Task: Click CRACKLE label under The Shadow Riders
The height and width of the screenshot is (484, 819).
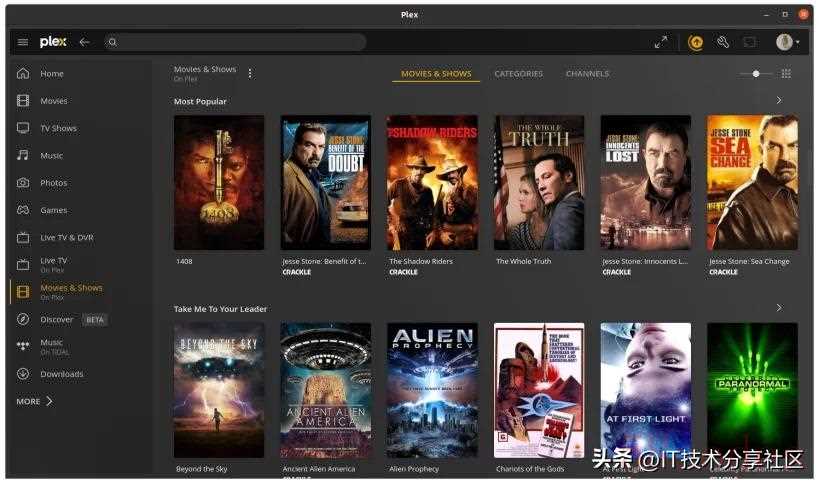Action: (x=403, y=272)
